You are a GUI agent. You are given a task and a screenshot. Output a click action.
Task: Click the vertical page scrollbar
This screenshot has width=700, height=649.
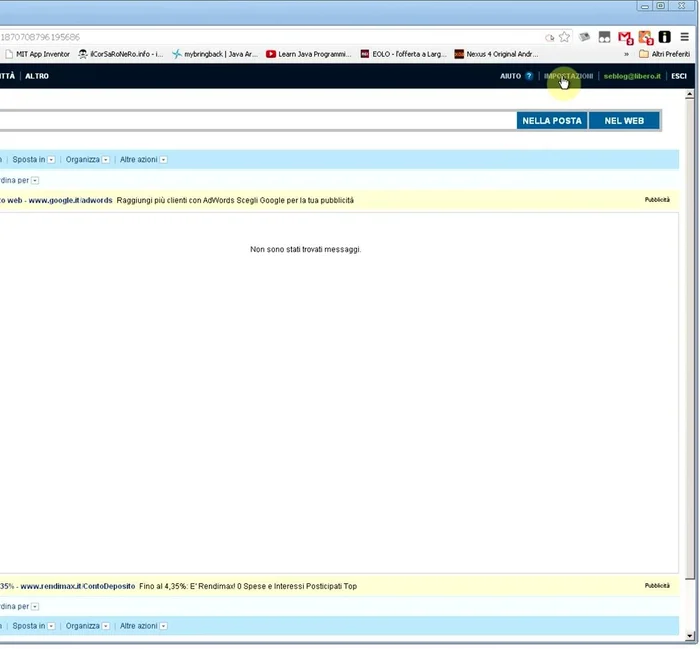point(689,330)
